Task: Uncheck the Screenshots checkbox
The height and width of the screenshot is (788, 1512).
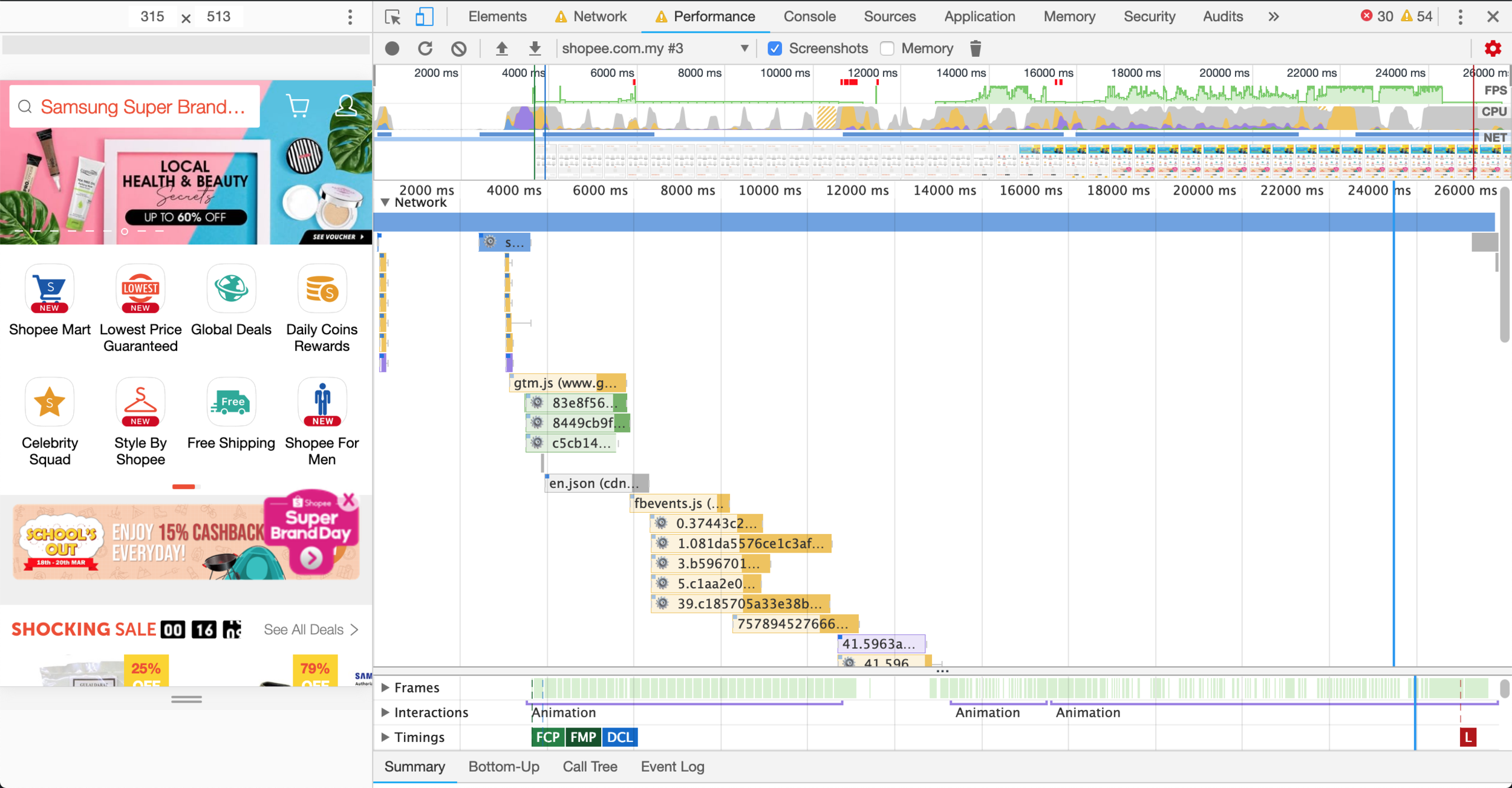Action: point(775,48)
